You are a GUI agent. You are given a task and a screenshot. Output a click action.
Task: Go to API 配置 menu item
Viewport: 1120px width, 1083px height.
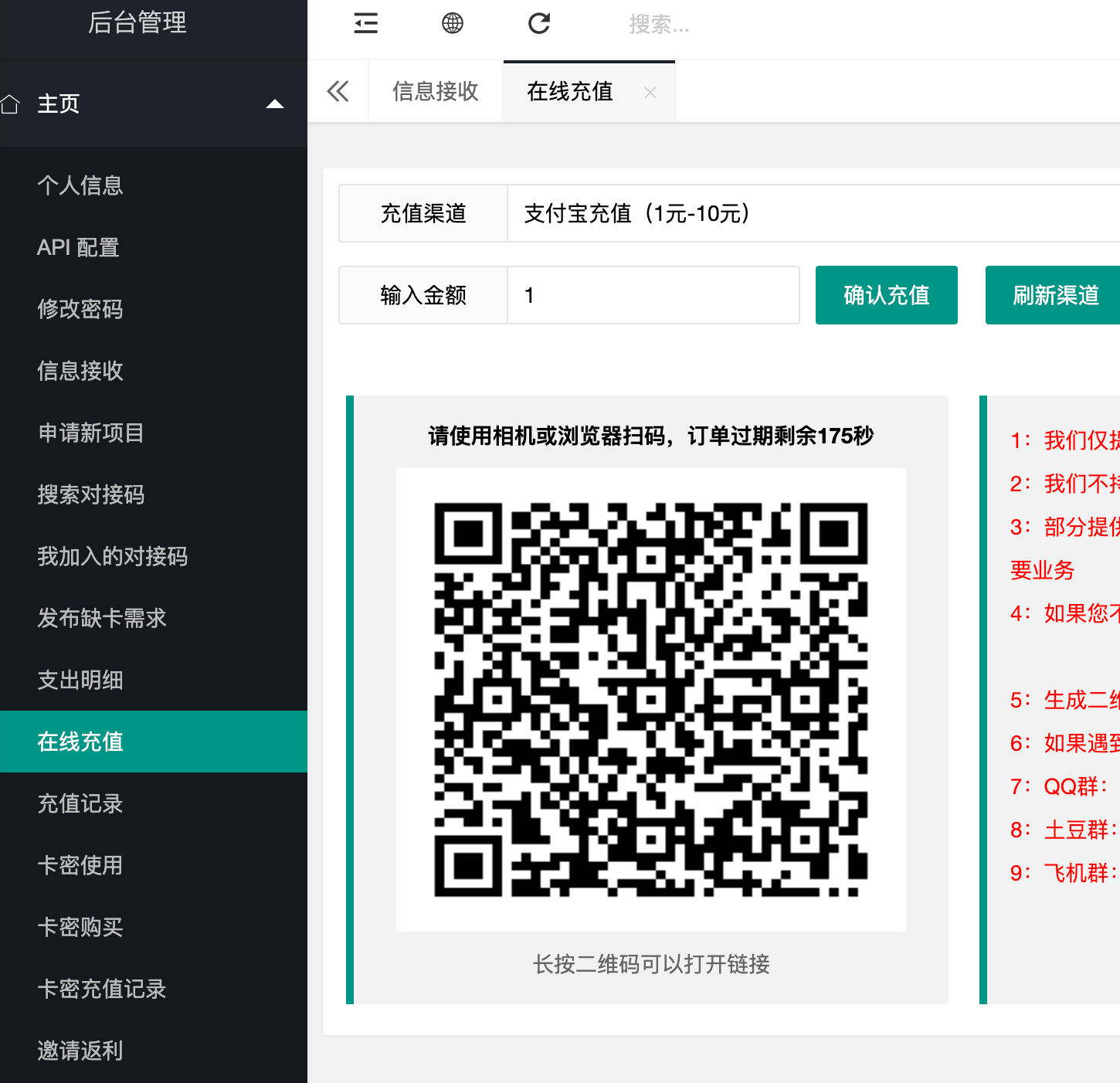click(154, 247)
